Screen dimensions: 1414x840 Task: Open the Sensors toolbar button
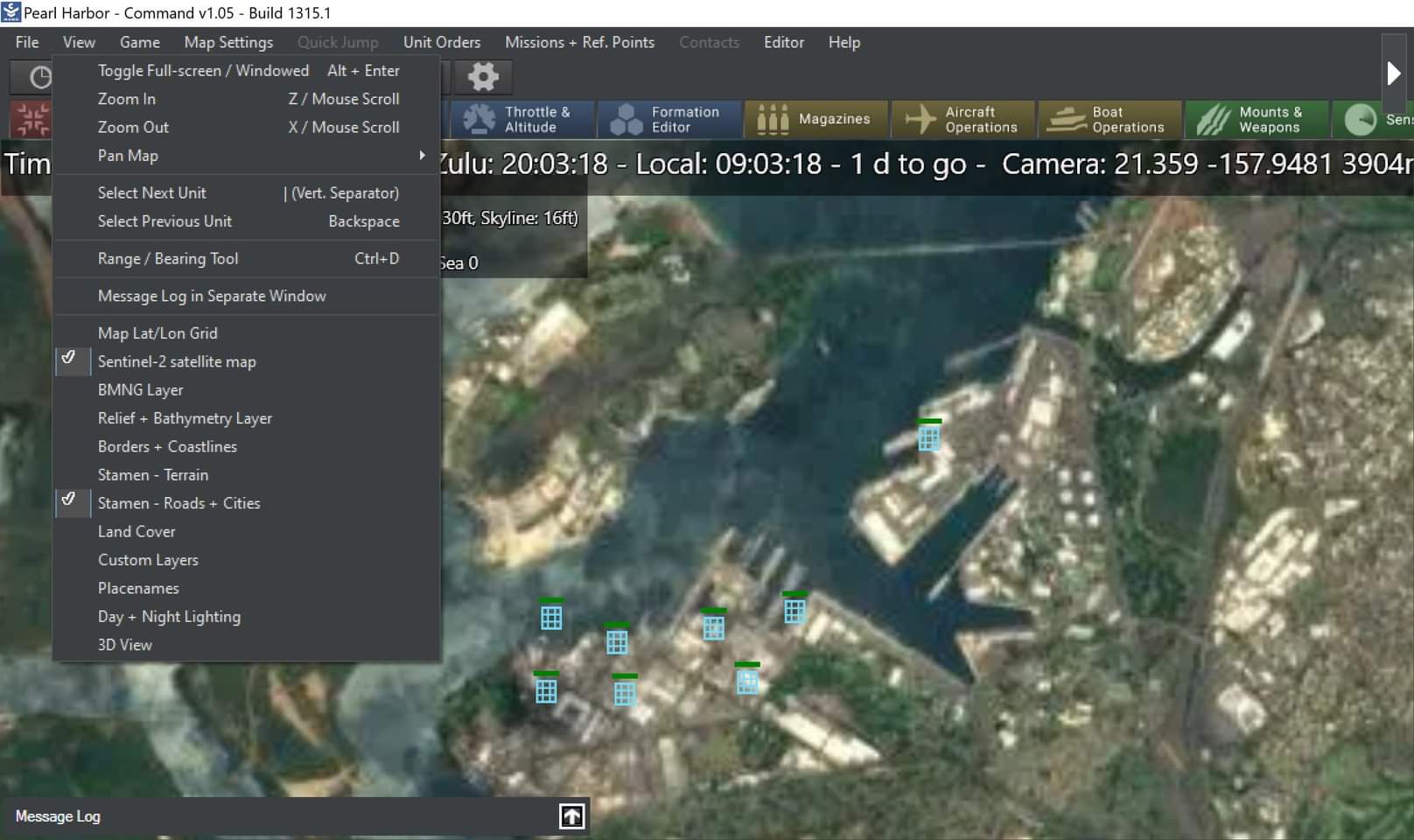[x=1374, y=119]
